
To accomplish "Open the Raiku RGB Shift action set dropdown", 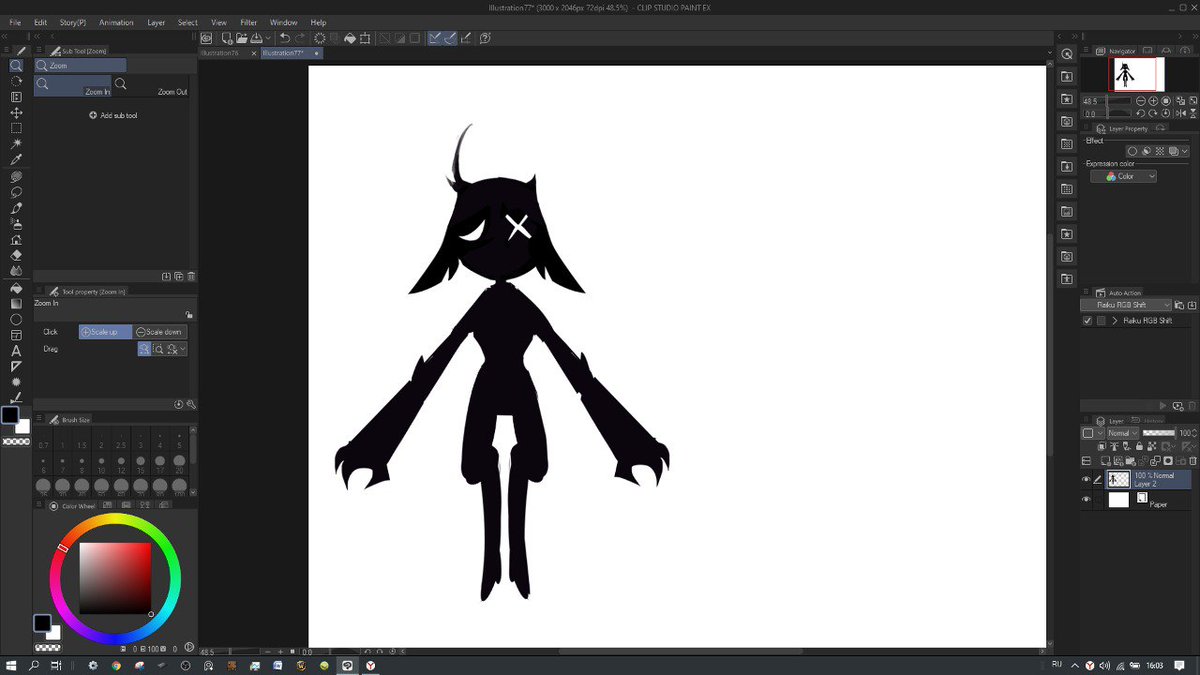I will coord(1126,304).
